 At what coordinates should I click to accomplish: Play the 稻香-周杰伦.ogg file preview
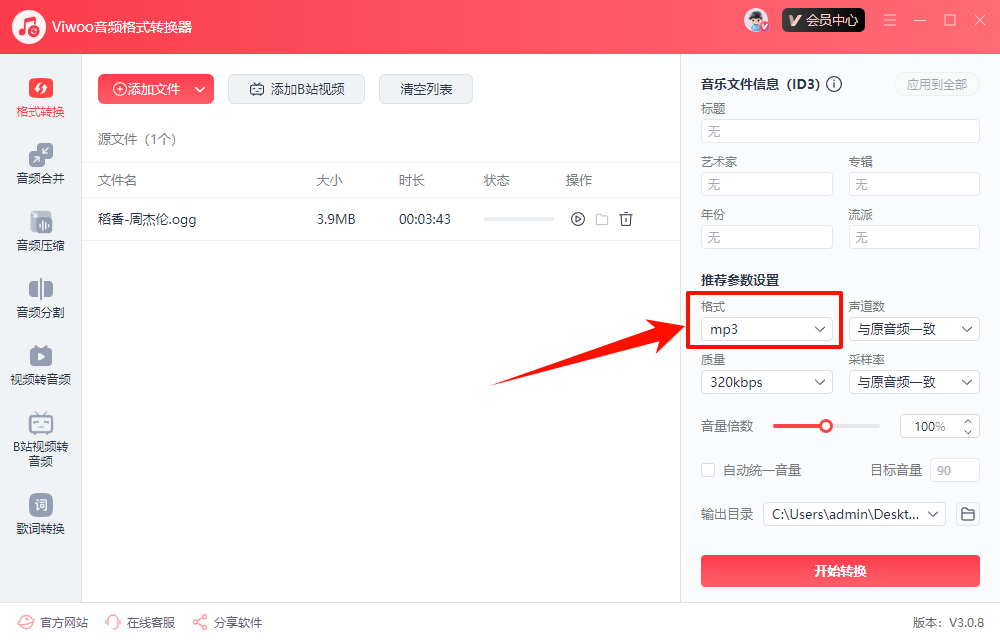pyautogui.click(x=577, y=218)
